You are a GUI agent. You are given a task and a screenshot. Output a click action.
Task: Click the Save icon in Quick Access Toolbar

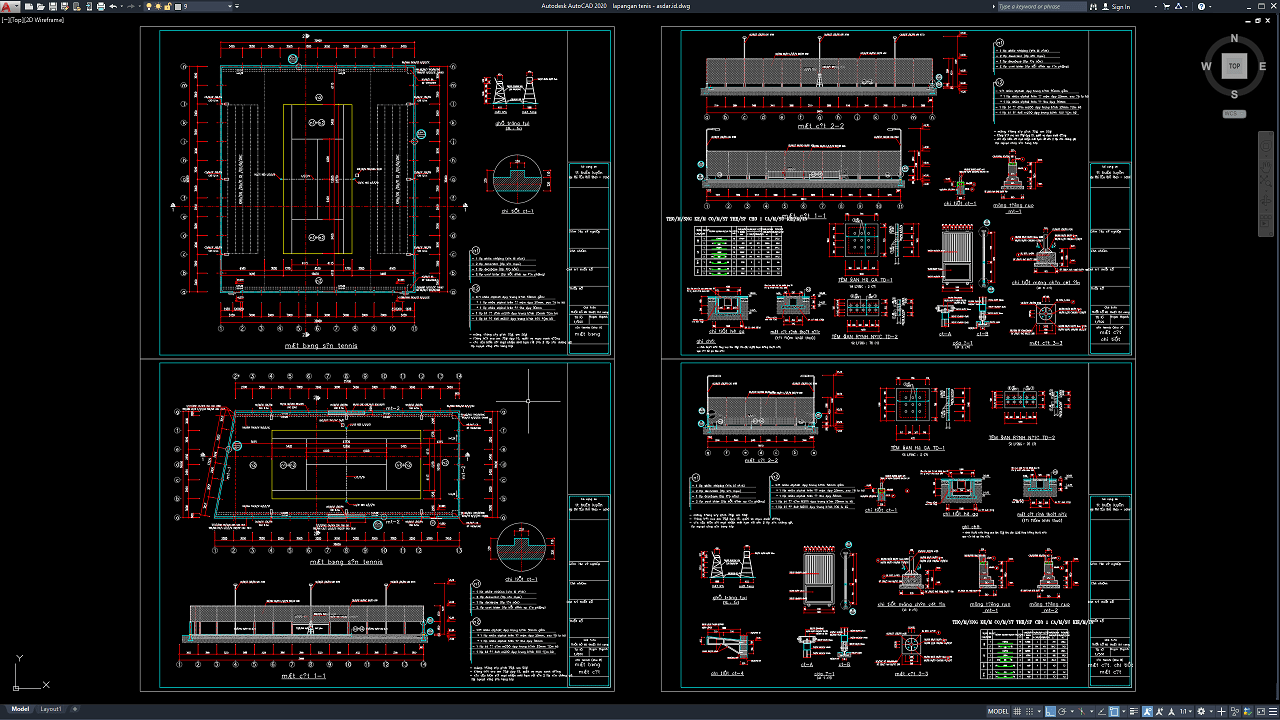click(x=53, y=6)
